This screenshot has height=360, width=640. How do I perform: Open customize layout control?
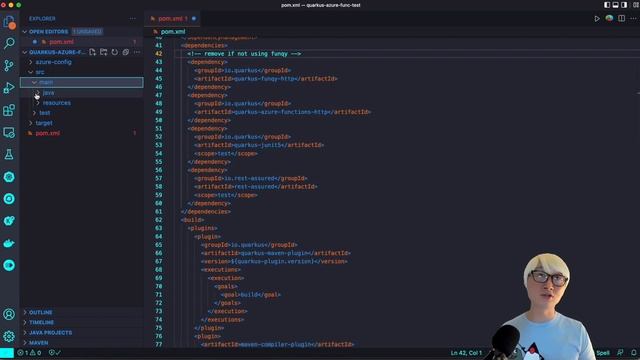(635, 5)
